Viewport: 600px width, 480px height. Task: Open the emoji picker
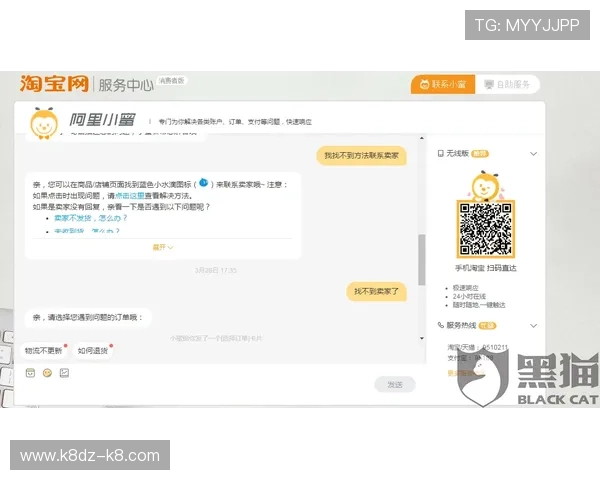47,373
